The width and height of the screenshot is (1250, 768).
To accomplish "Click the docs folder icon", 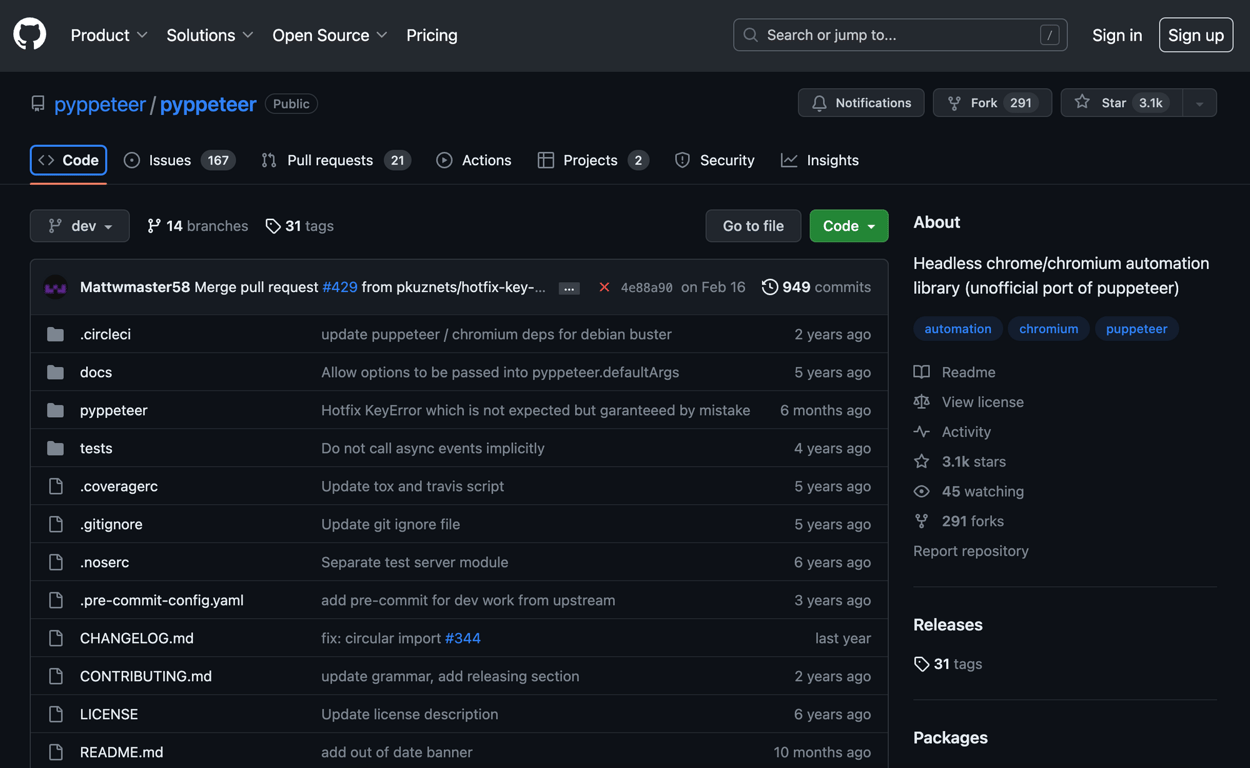I will point(56,372).
